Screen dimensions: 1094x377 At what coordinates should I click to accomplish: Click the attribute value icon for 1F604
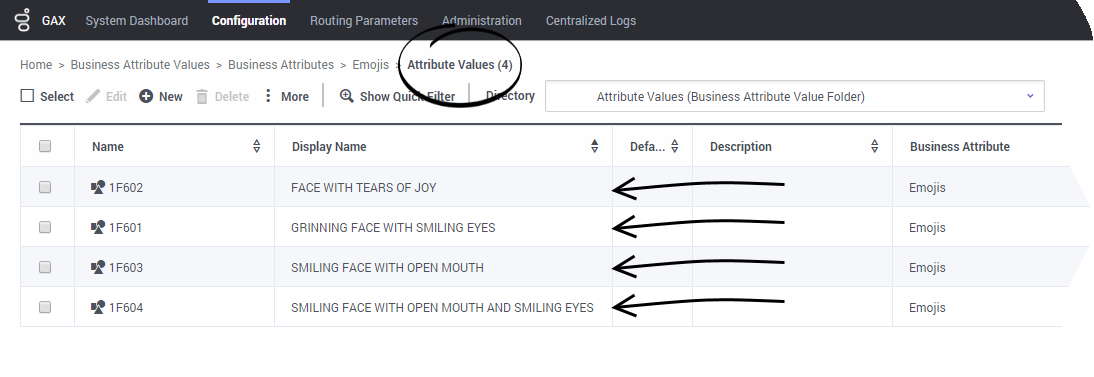click(98, 306)
